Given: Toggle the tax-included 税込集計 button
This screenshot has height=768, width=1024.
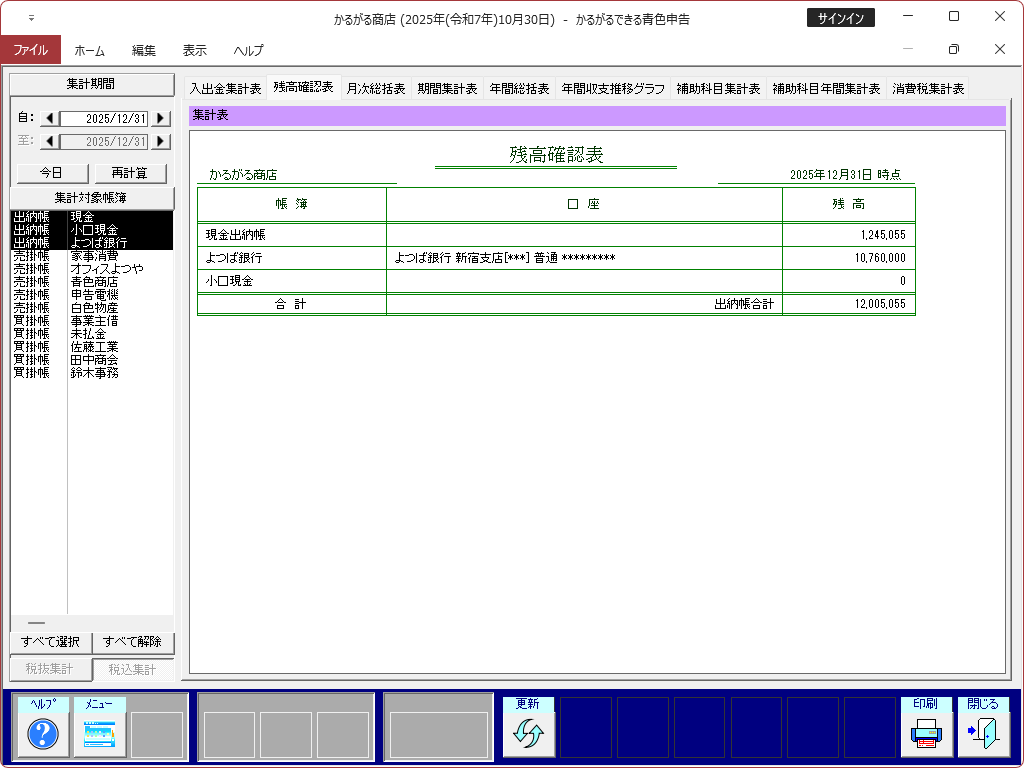Looking at the screenshot, I should tap(133, 670).
